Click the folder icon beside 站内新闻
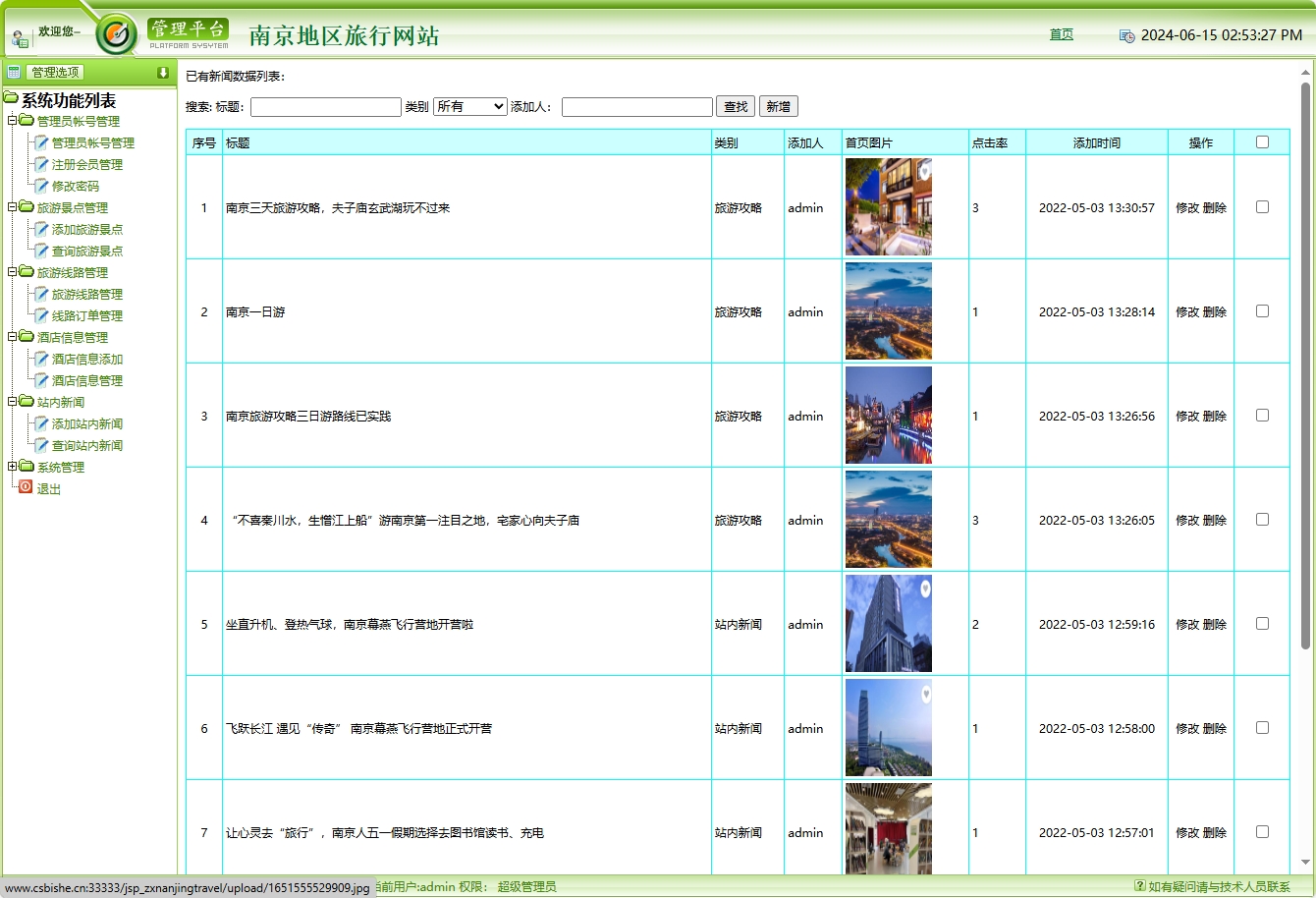This screenshot has height=898, width=1316. click(27, 402)
